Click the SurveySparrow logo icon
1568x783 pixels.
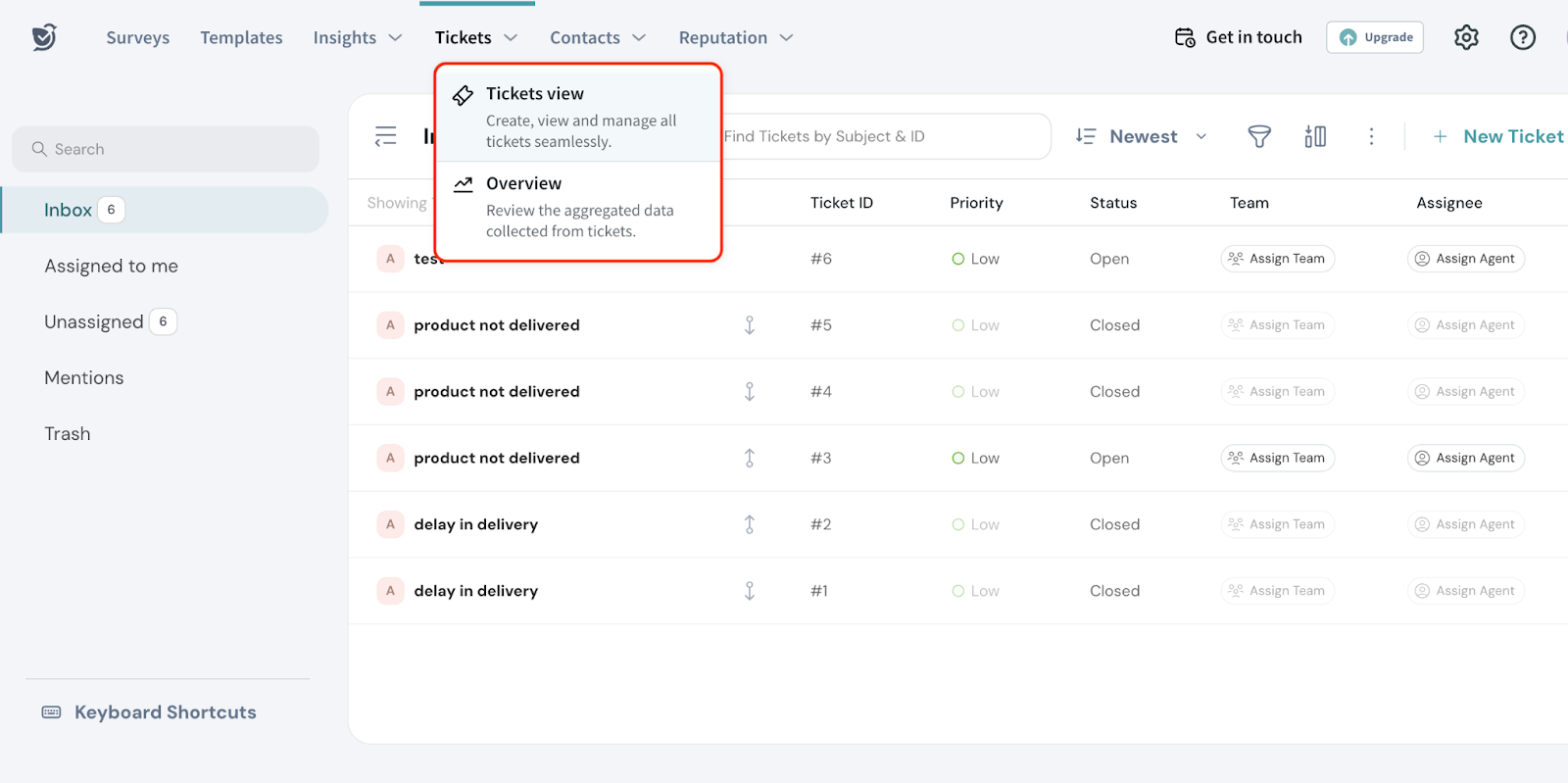click(x=44, y=37)
